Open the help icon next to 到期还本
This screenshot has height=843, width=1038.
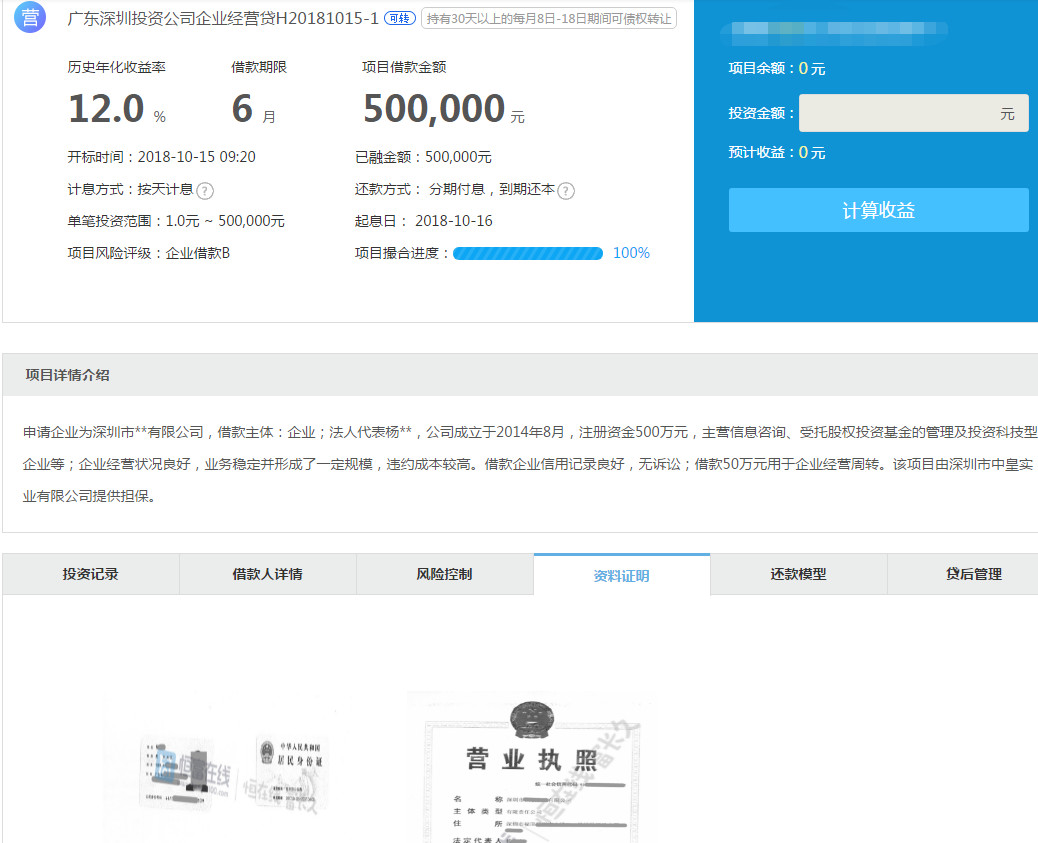click(x=566, y=190)
